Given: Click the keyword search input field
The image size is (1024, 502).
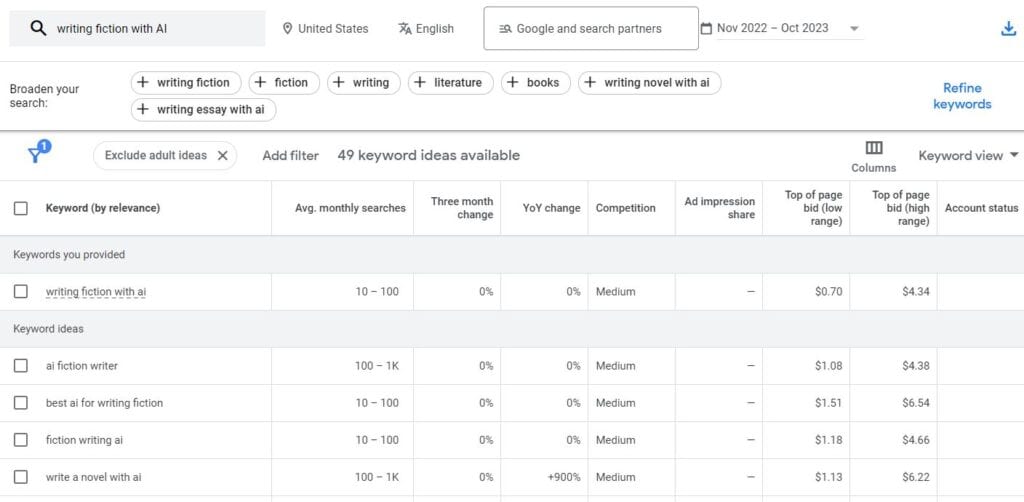Looking at the screenshot, I should point(137,28).
